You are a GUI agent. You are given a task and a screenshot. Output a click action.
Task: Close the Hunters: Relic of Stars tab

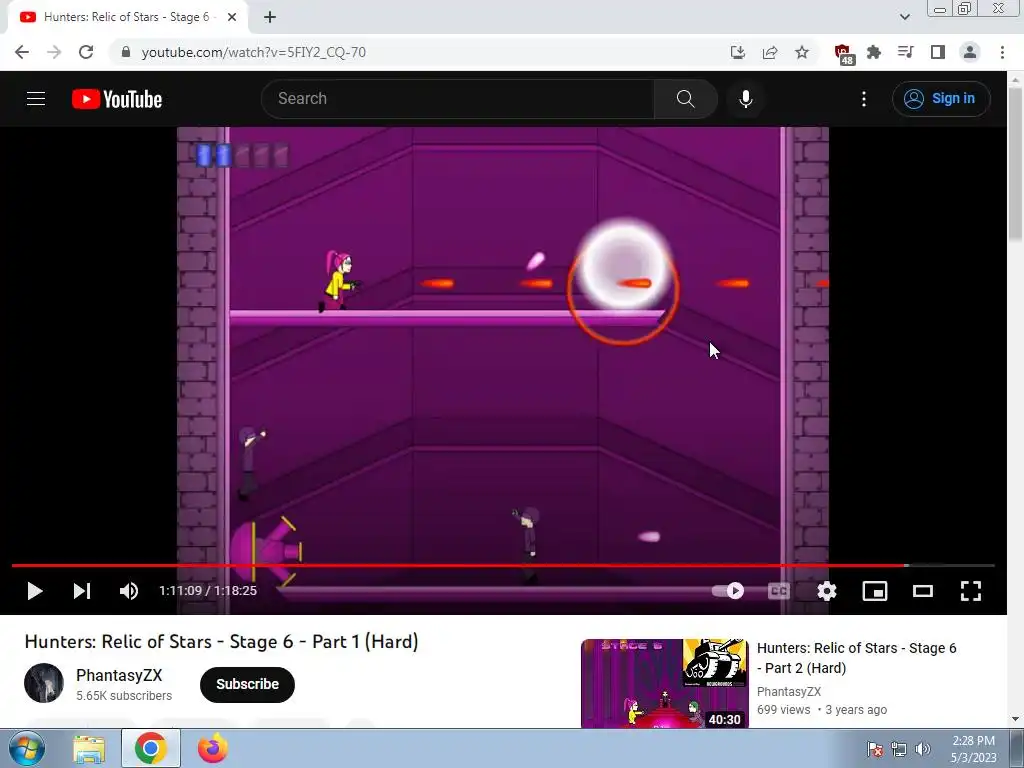[232, 18]
